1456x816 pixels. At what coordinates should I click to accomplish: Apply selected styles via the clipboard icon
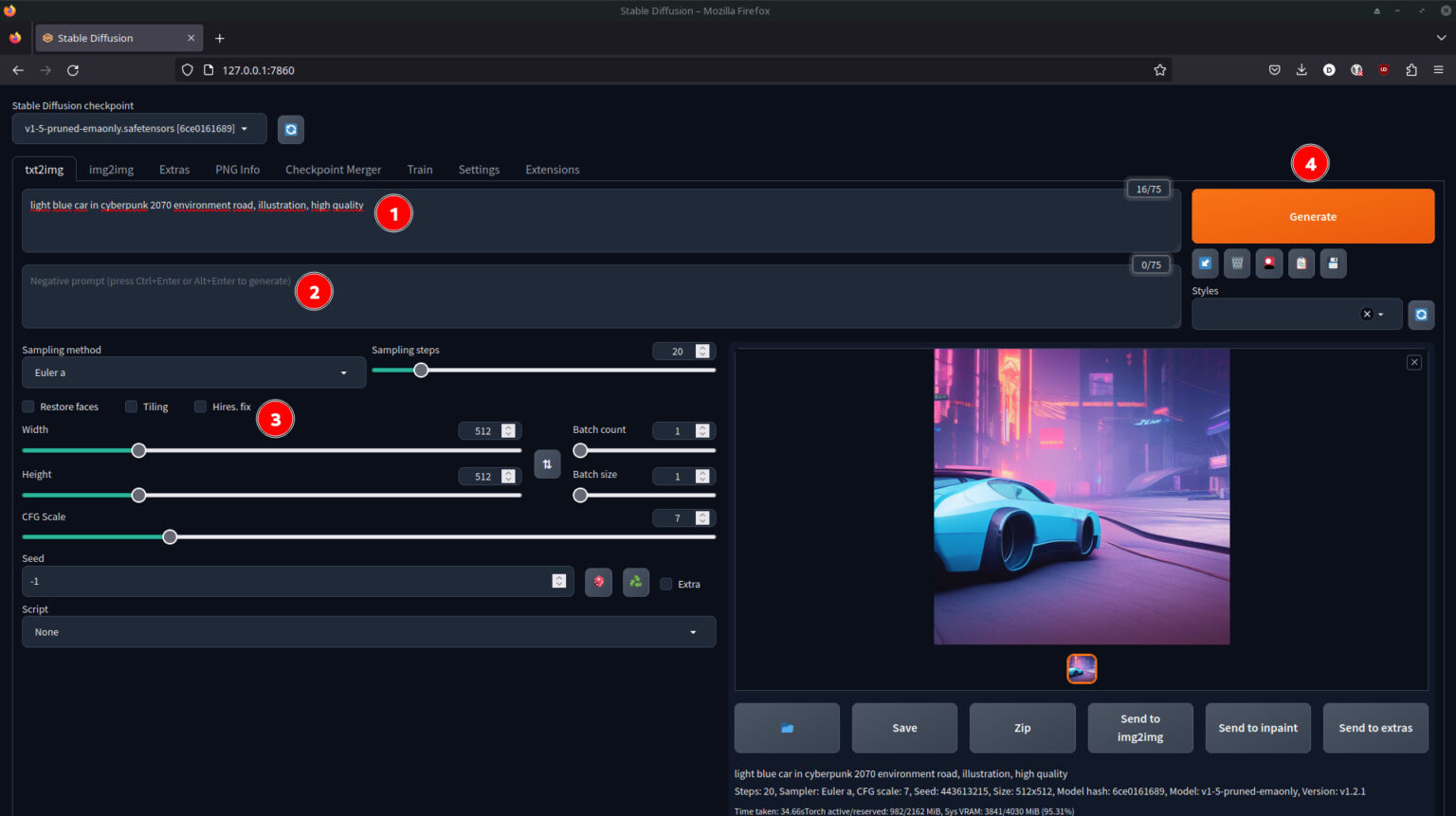(x=1301, y=263)
